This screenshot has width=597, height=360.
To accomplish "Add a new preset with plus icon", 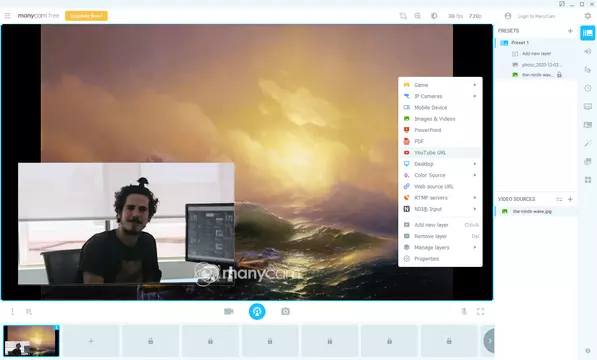I will (570, 31).
